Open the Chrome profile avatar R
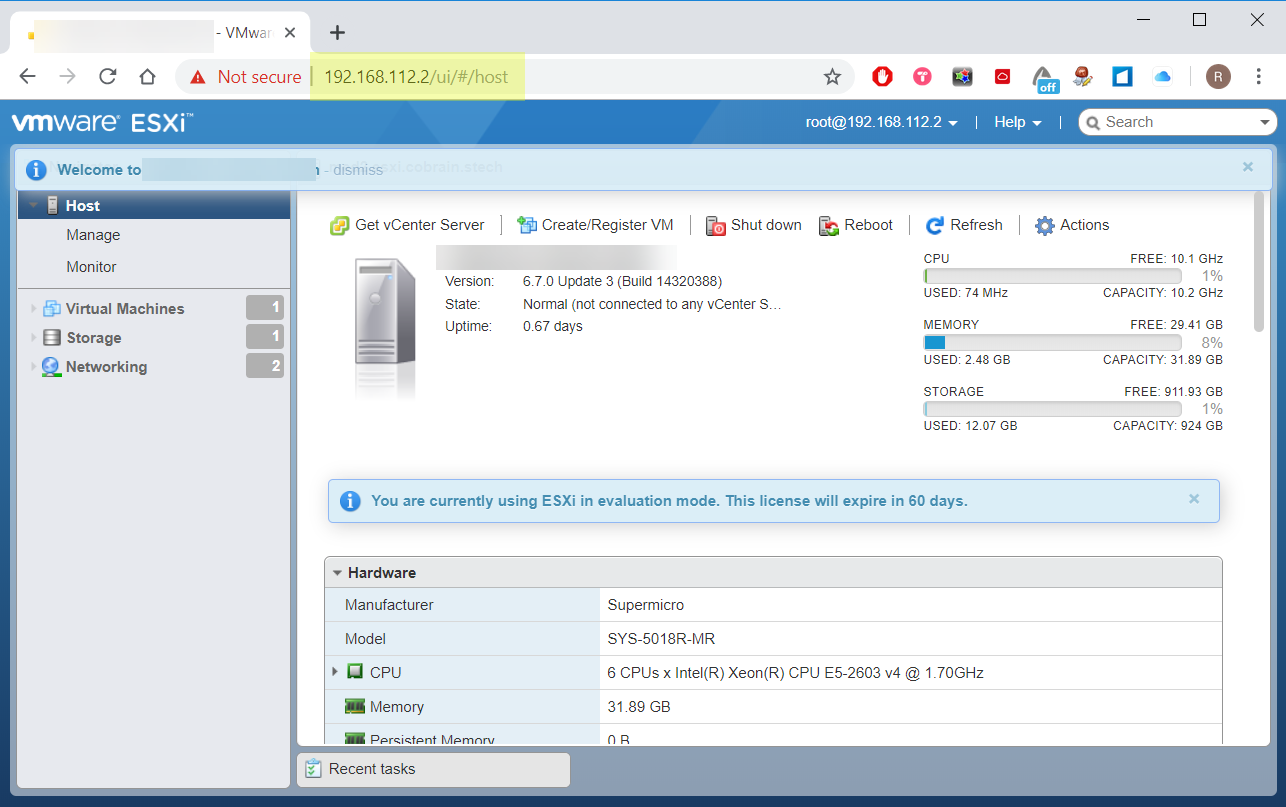 tap(1218, 77)
